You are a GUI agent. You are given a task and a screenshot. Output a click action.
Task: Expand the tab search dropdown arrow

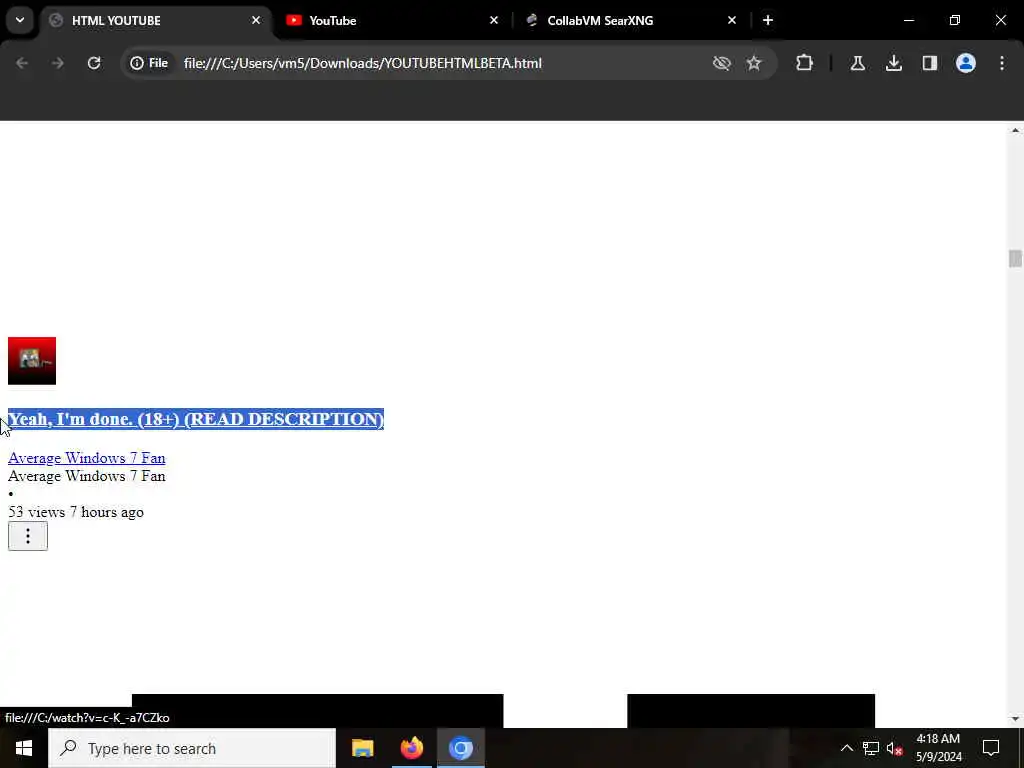pos(20,20)
